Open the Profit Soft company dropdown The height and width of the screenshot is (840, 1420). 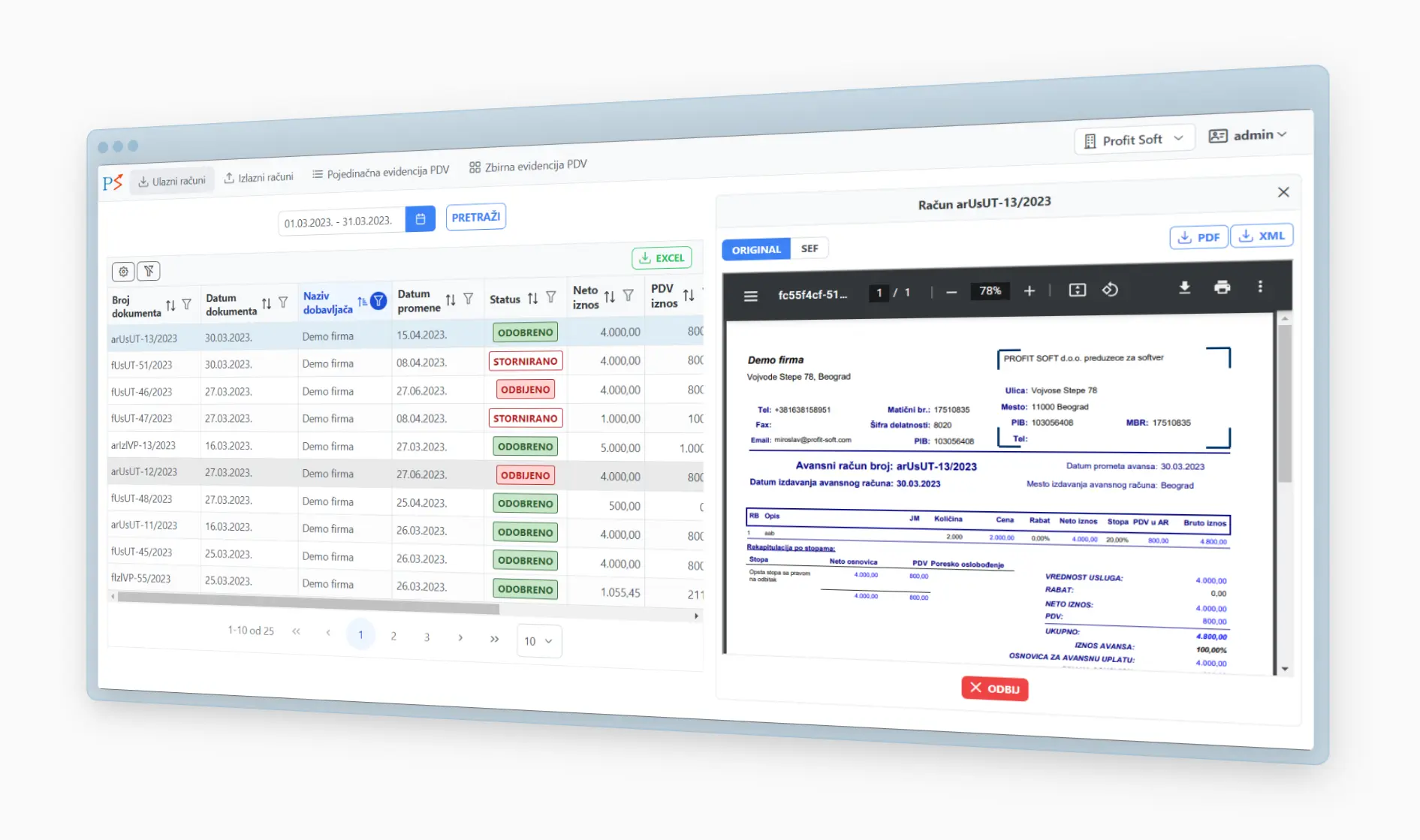[x=1135, y=140]
